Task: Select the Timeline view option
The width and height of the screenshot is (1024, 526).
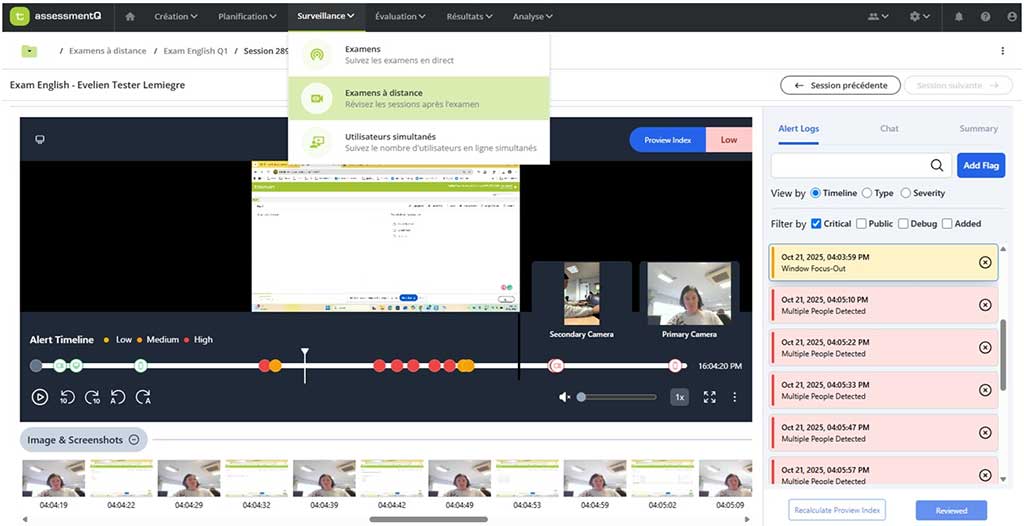Action: click(816, 193)
